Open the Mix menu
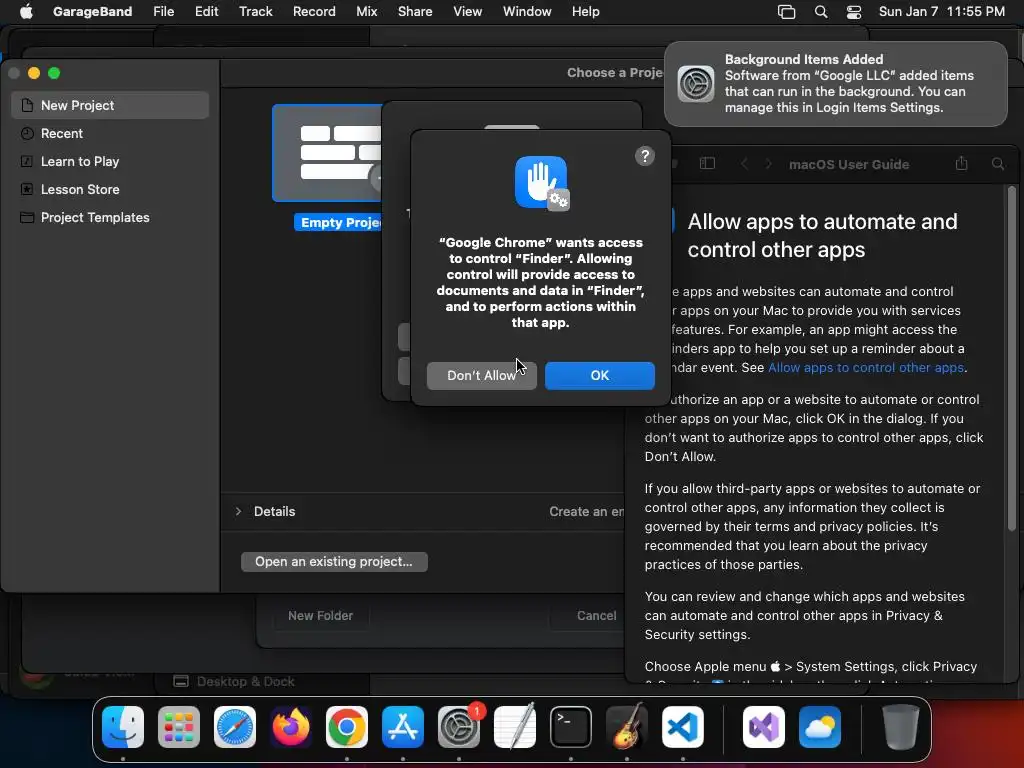 pyautogui.click(x=366, y=11)
